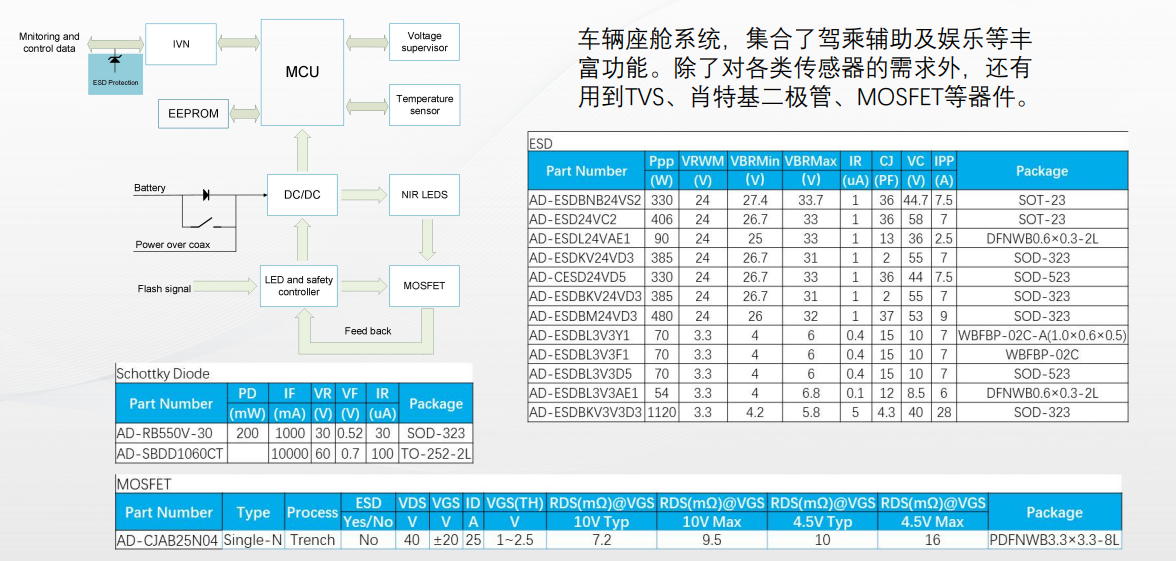
Task: Click the Process column header in MOSFET table
Action: (x=312, y=512)
